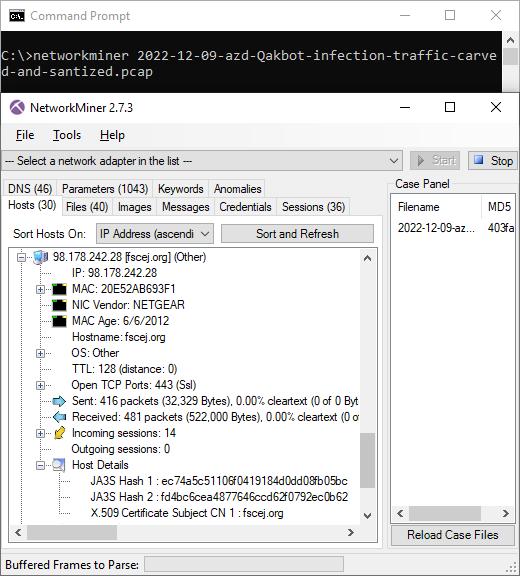Click the networkminer command line in Command Prompt

pos(249,64)
